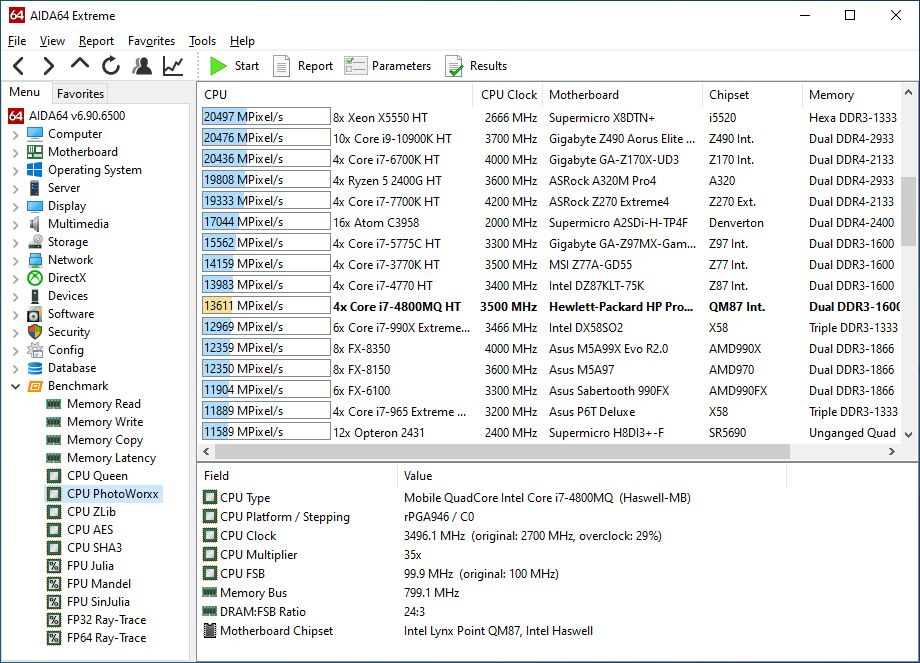The image size is (920, 663).
Task: Select the Network icon in tree
Action: 35,260
